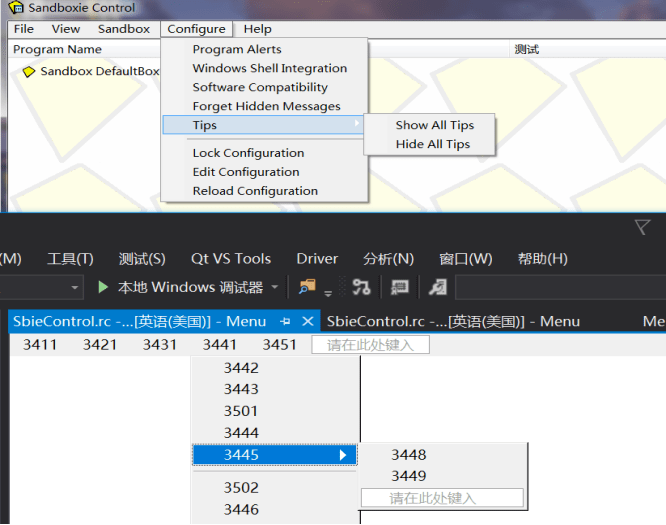
Task: Click the submenu 请在此处键入 box
Action: [x=442, y=498]
